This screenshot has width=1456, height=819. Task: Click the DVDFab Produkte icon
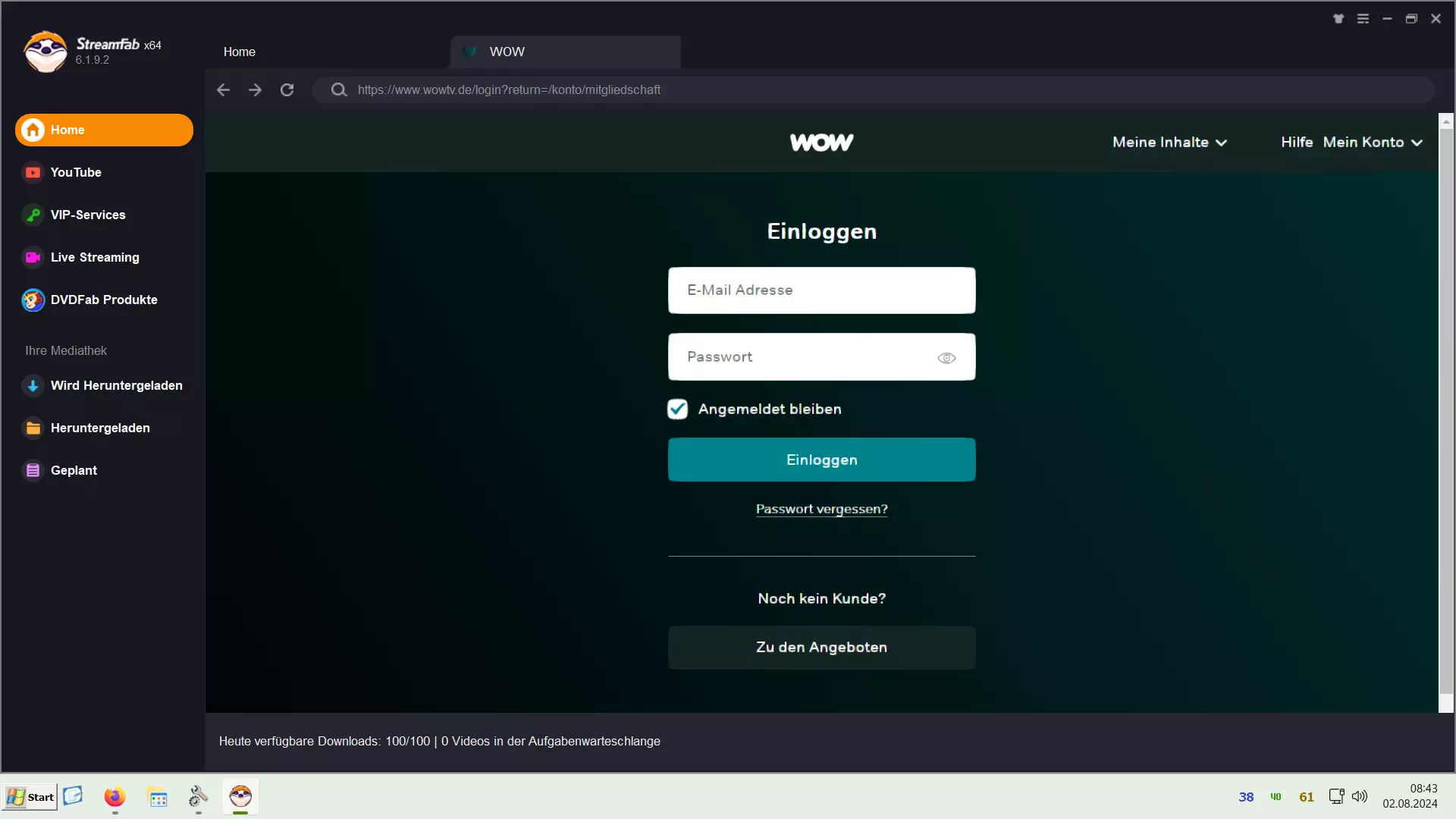coord(33,300)
